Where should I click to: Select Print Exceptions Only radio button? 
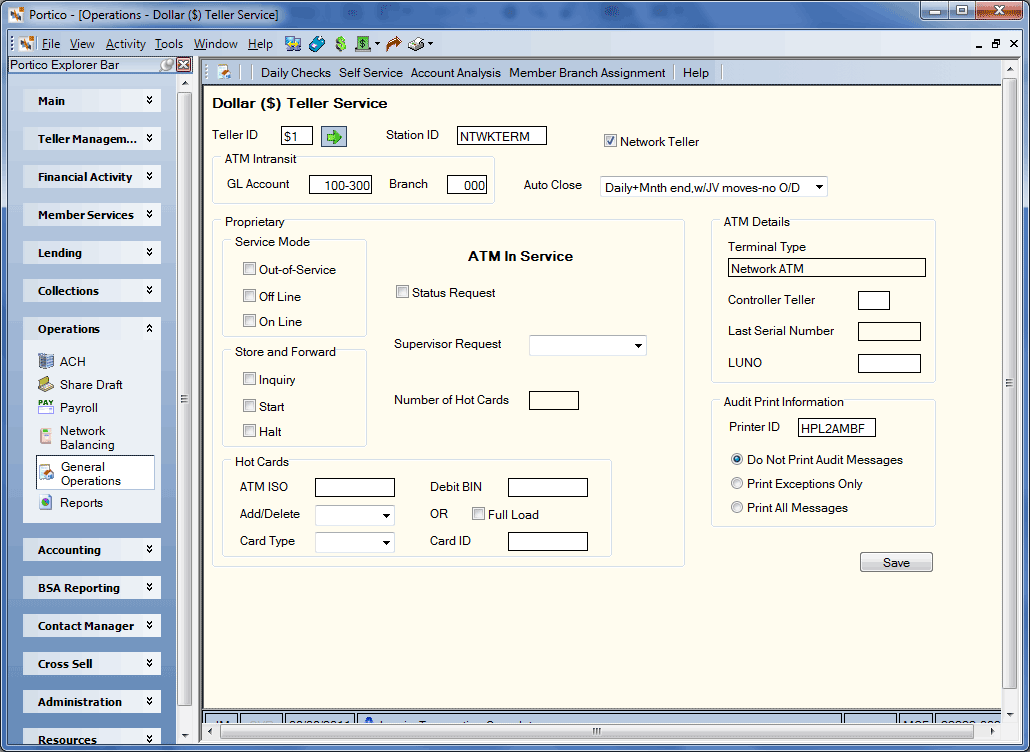(736, 483)
